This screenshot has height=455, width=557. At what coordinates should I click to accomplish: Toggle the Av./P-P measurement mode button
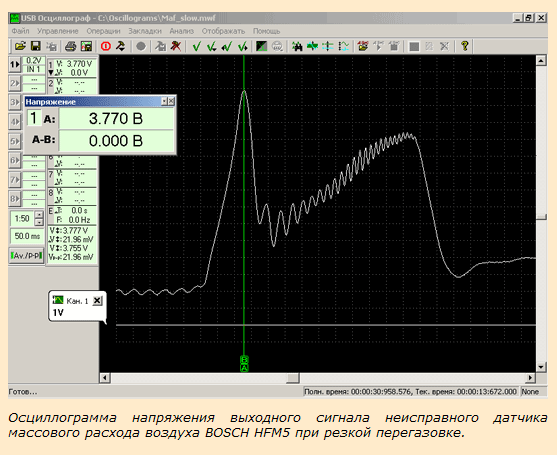(26, 256)
